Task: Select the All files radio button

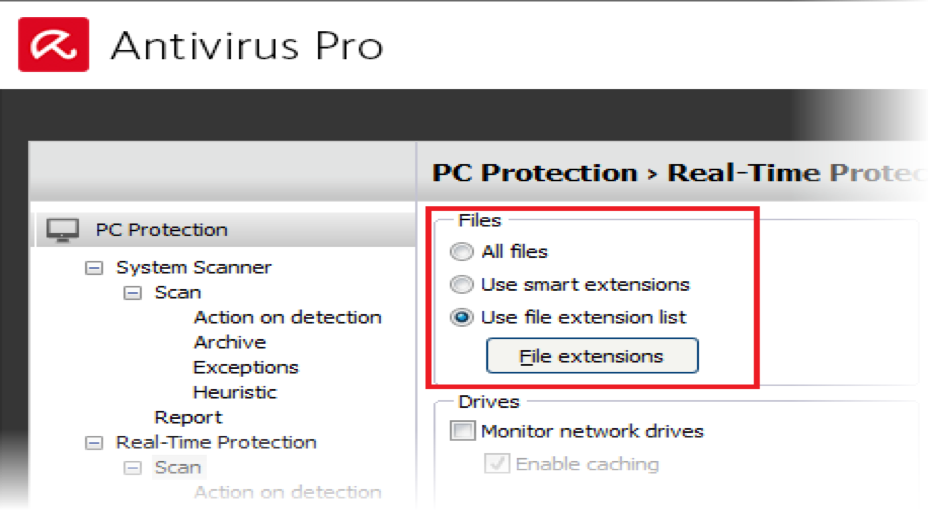Action: coord(461,252)
